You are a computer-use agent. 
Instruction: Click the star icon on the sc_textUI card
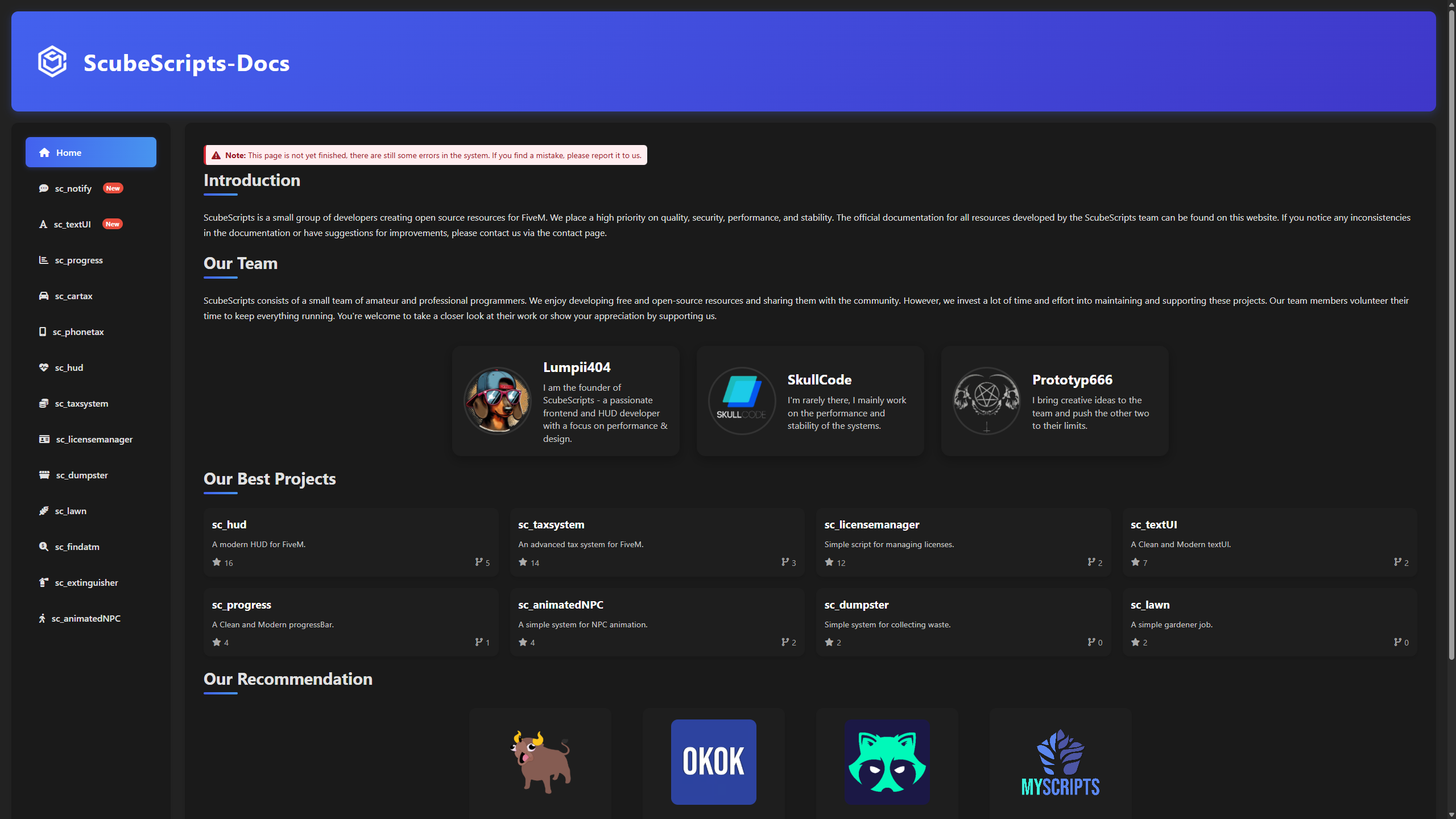coord(1135,562)
